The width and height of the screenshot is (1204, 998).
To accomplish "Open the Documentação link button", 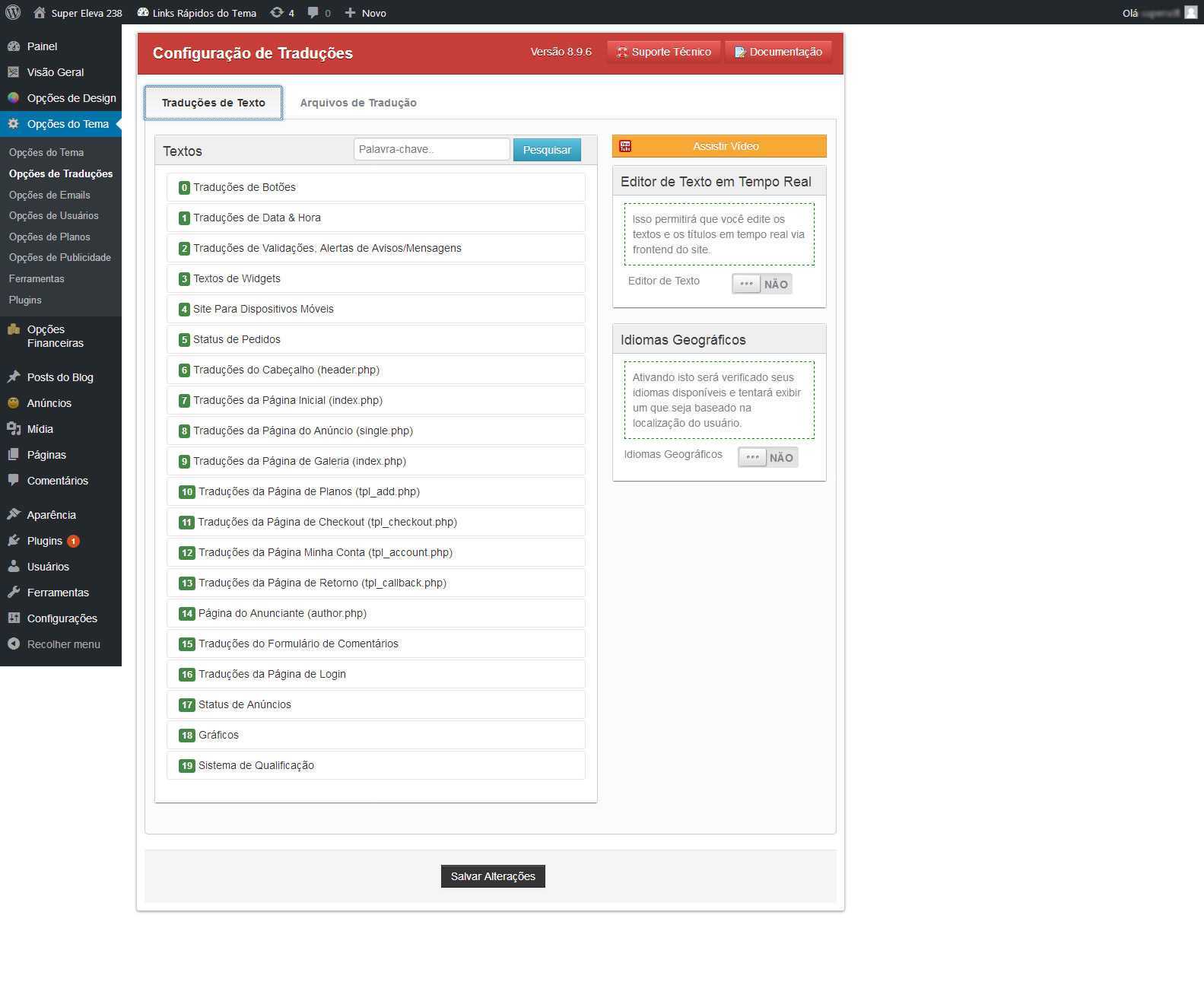I will (x=778, y=52).
